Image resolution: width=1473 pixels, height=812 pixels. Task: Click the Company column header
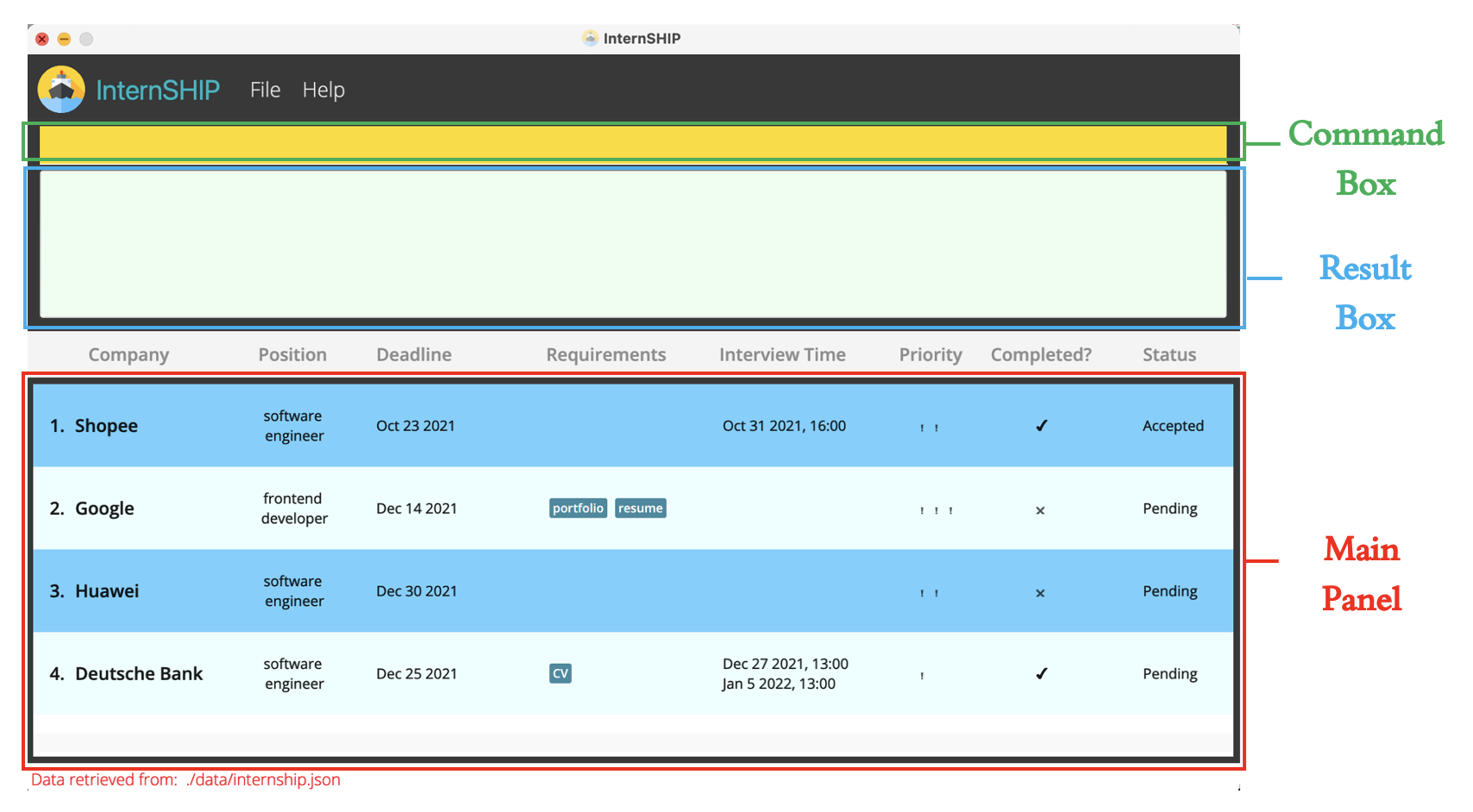click(128, 354)
